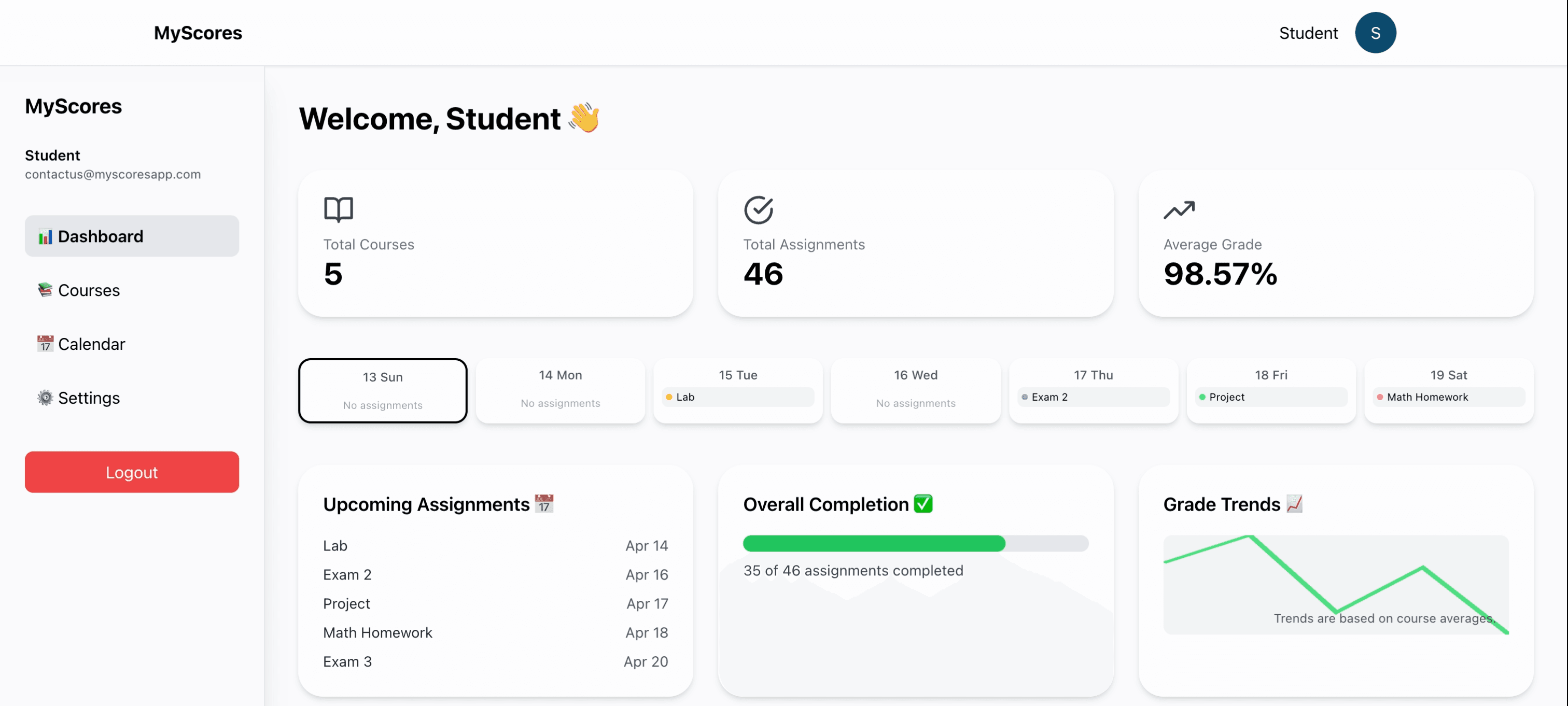Click the MyScores logo in the header

tap(198, 32)
